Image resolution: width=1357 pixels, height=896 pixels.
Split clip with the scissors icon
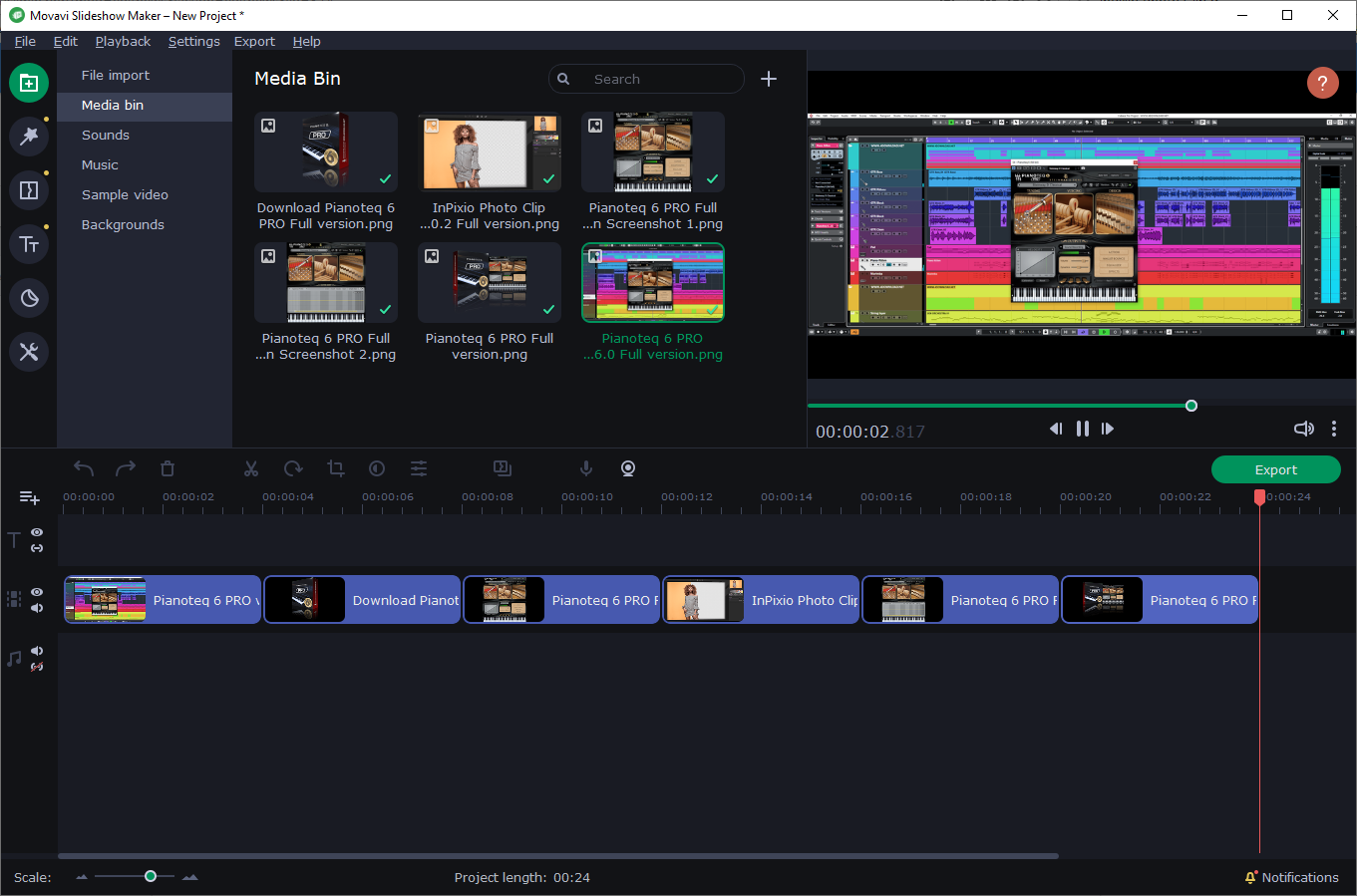point(251,468)
